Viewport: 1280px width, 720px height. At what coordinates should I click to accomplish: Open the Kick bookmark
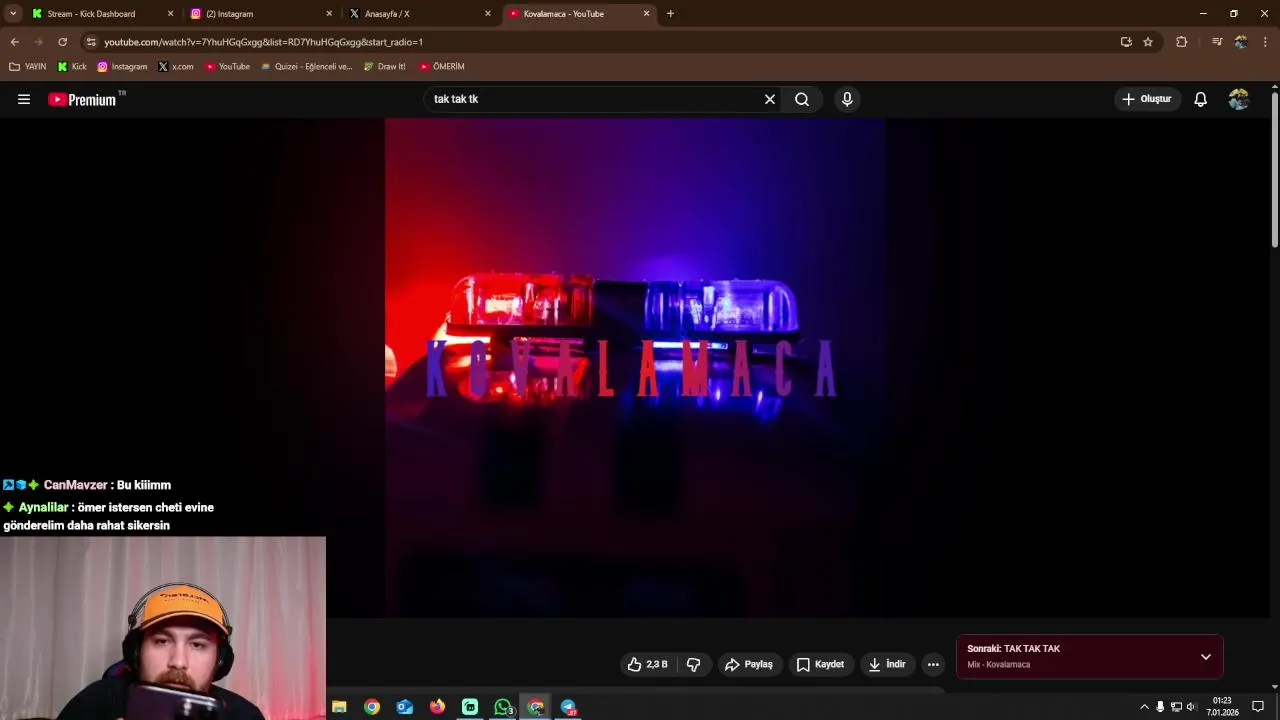point(72,67)
